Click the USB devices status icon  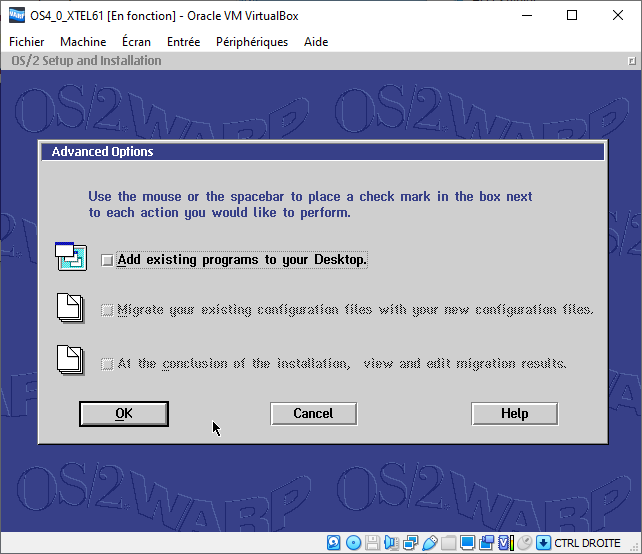coord(430,543)
